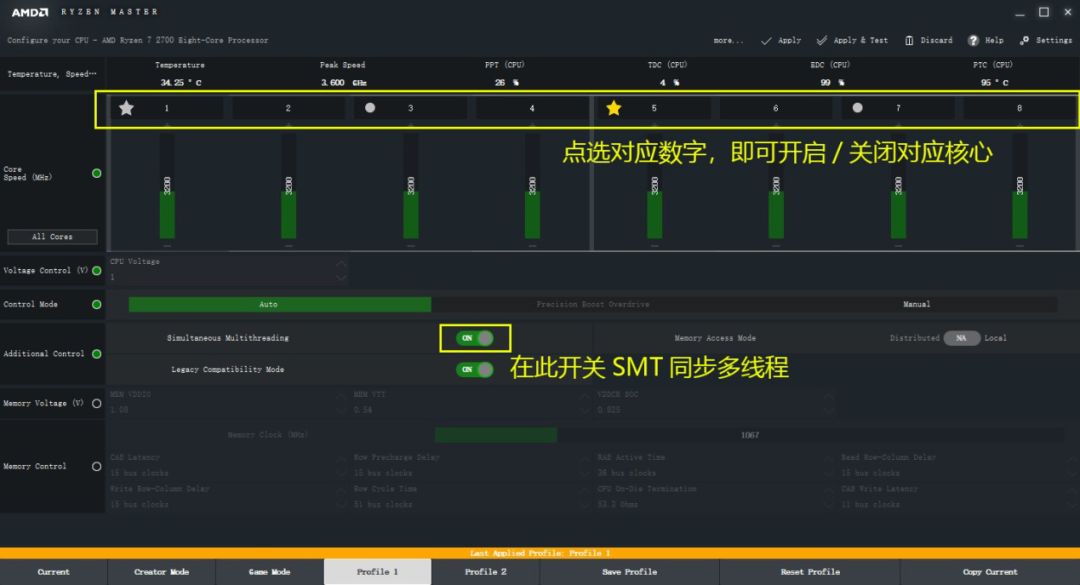Click the star icon on core 1
This screenshot has width=1080, height=585.
coord(126,107)
